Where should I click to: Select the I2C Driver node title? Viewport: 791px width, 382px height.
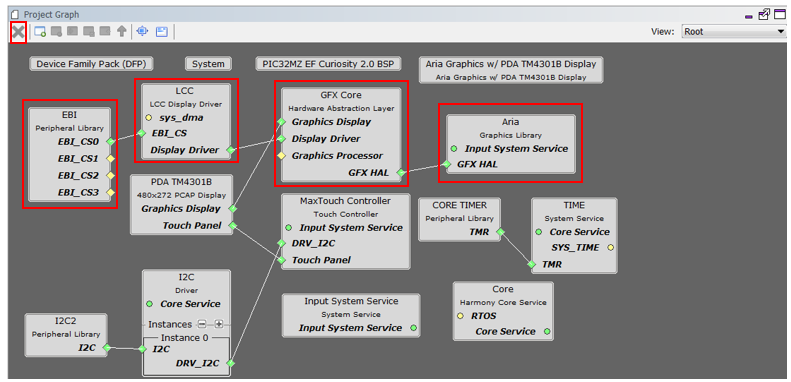coord(187,277)
